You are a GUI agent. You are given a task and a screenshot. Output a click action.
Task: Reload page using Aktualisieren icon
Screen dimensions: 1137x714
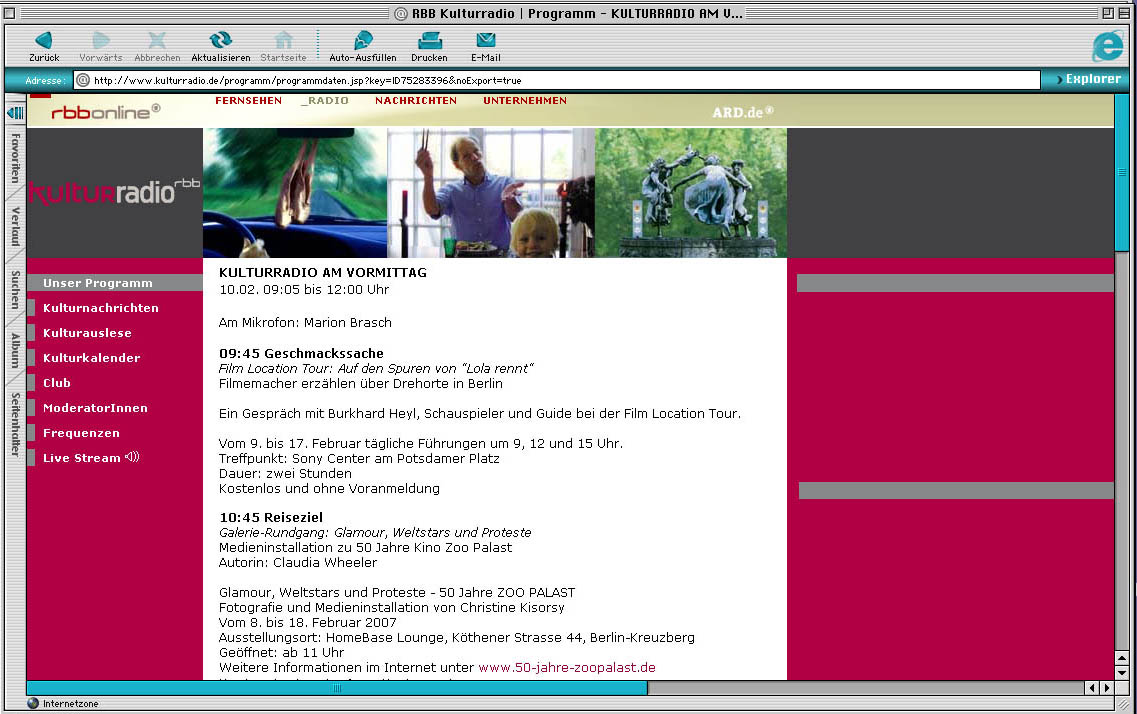pos(220,40)
